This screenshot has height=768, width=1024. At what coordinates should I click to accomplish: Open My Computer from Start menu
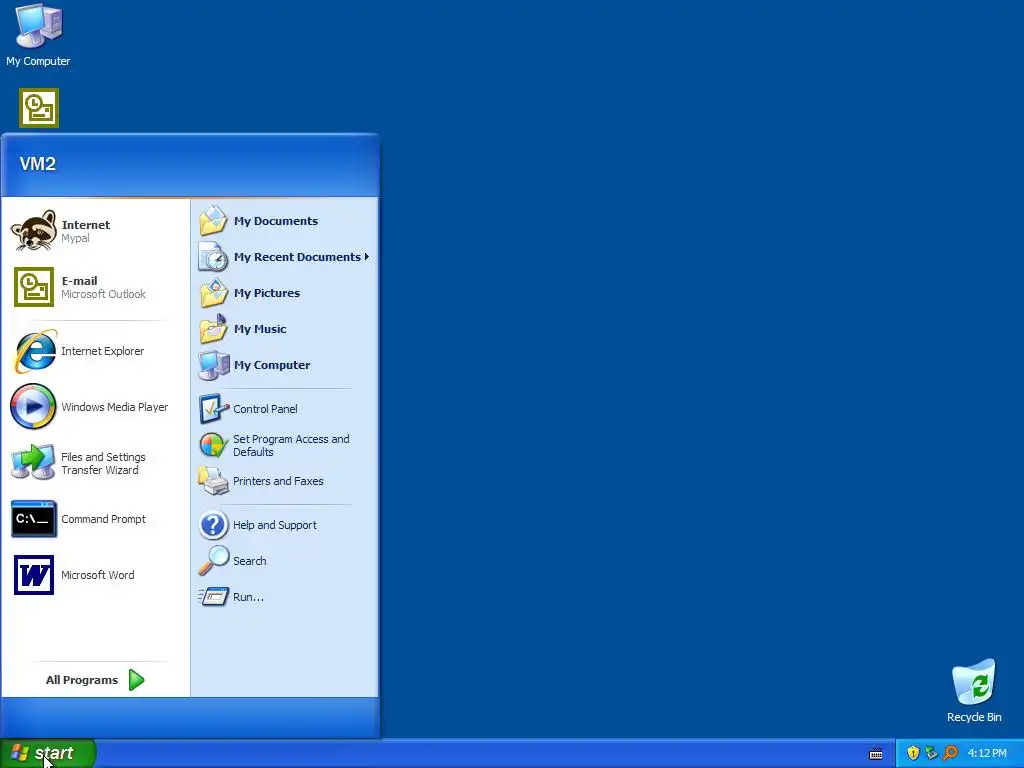click(284, 364)
